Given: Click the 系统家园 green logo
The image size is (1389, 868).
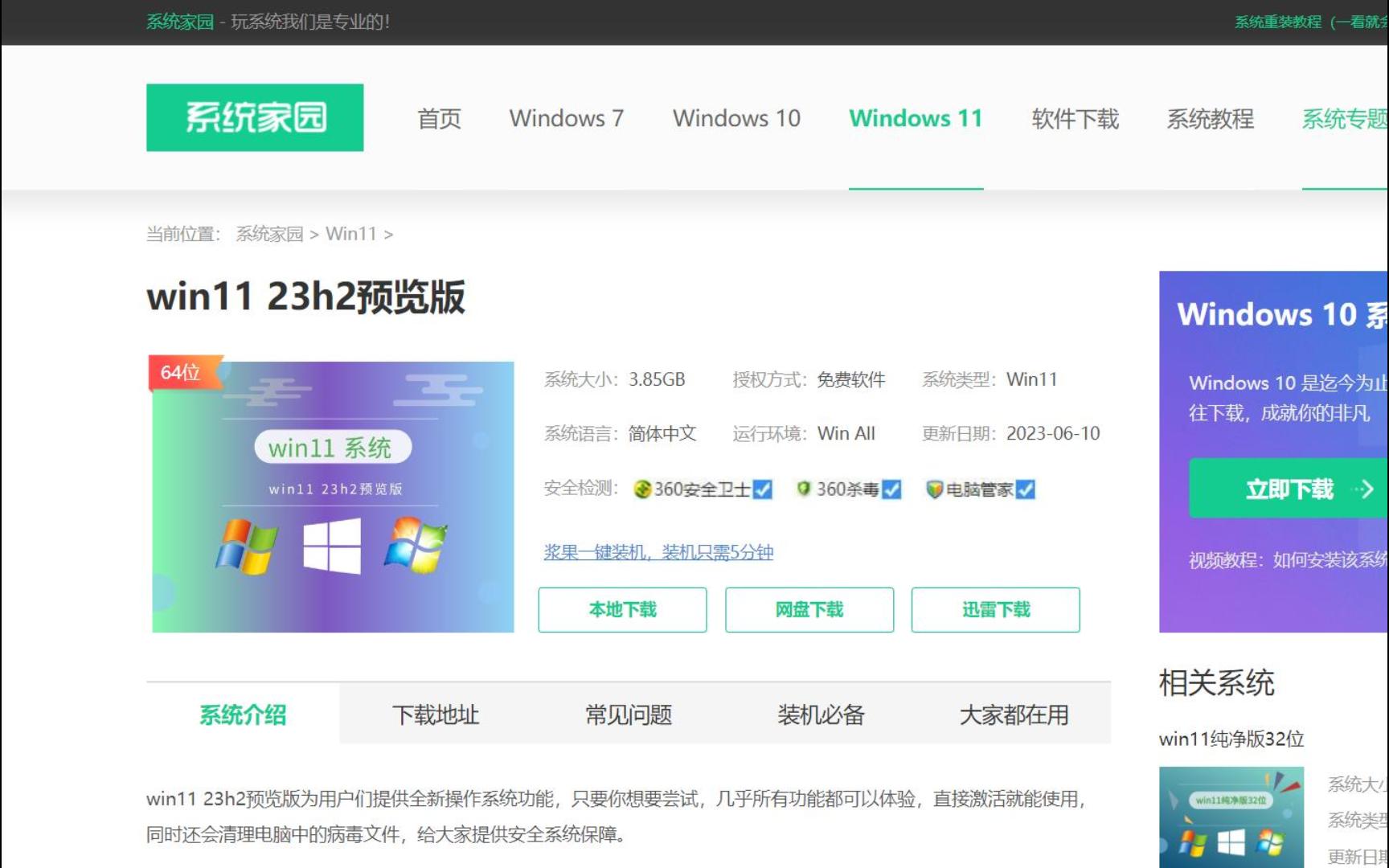Looking at the screenshot, I should [255, 117].
